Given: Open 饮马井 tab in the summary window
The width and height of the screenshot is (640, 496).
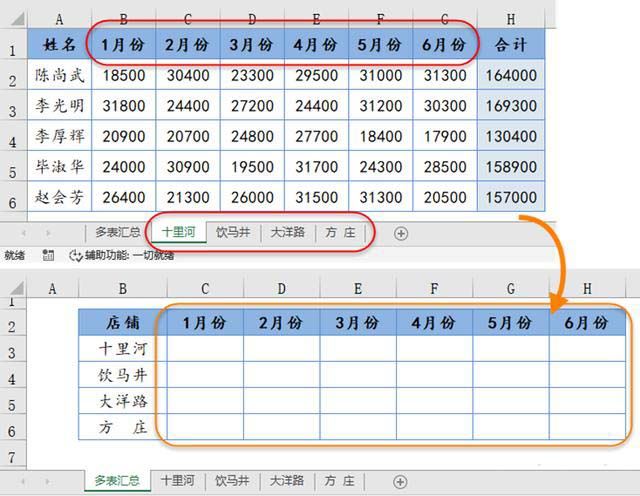Looking at the screenshot, I should coord(232,480).
